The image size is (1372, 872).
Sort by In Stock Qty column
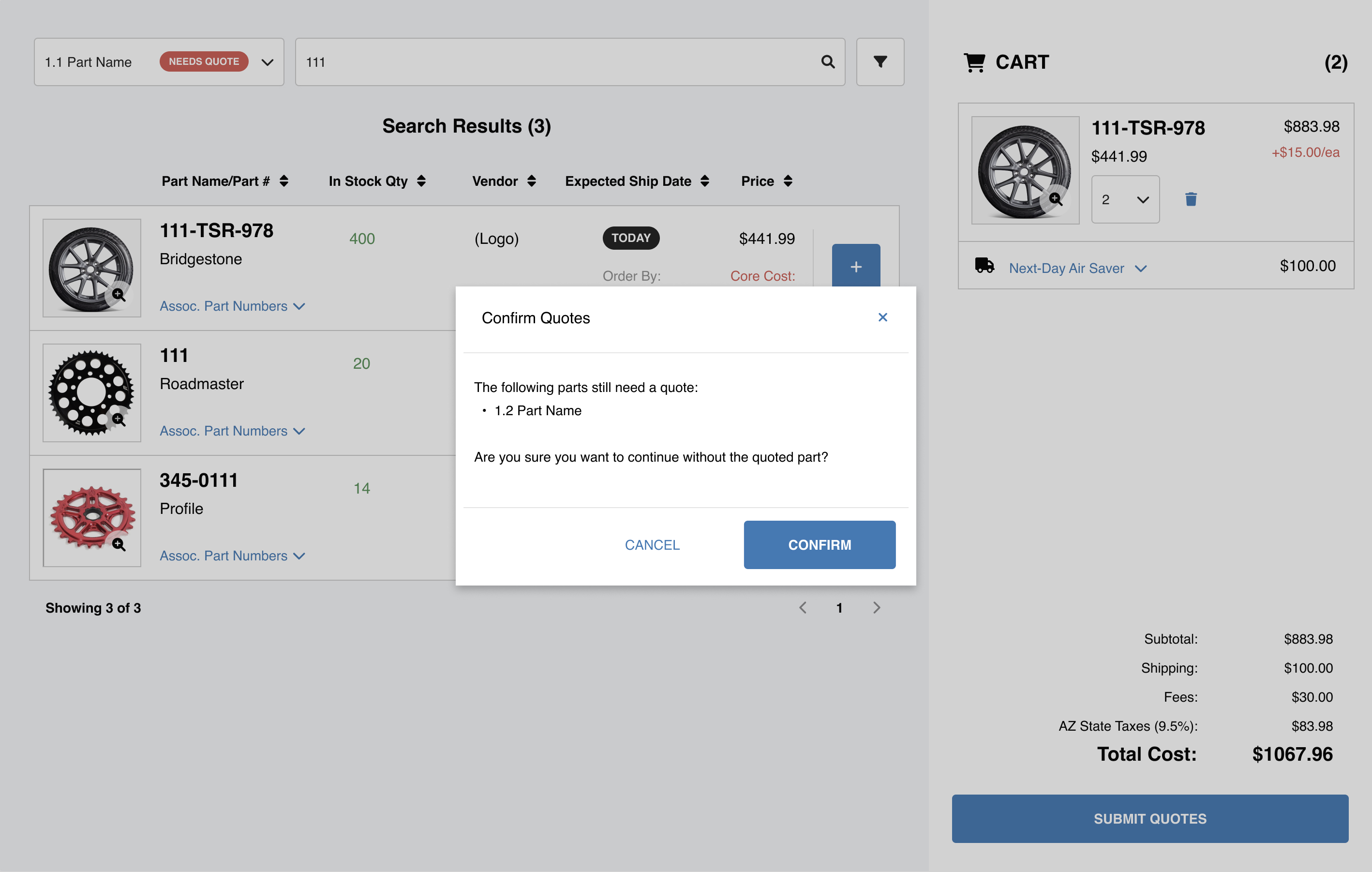tap(421, 181)
